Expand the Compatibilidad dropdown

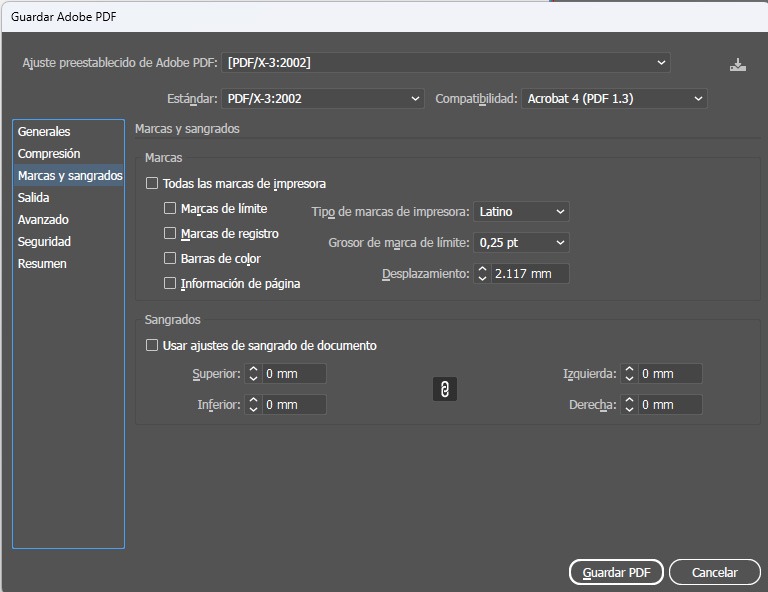coord(614,99)
